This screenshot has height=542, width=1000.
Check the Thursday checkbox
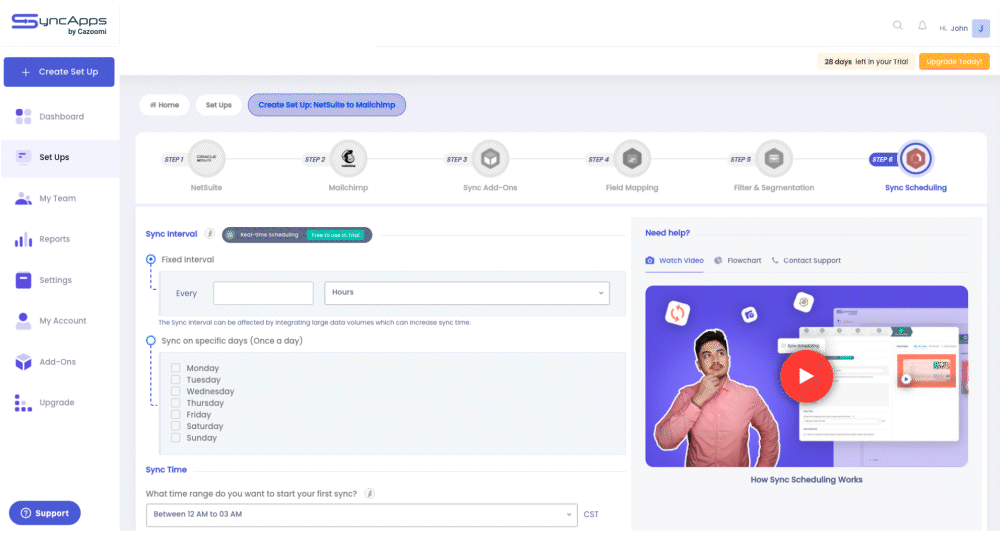175,402
